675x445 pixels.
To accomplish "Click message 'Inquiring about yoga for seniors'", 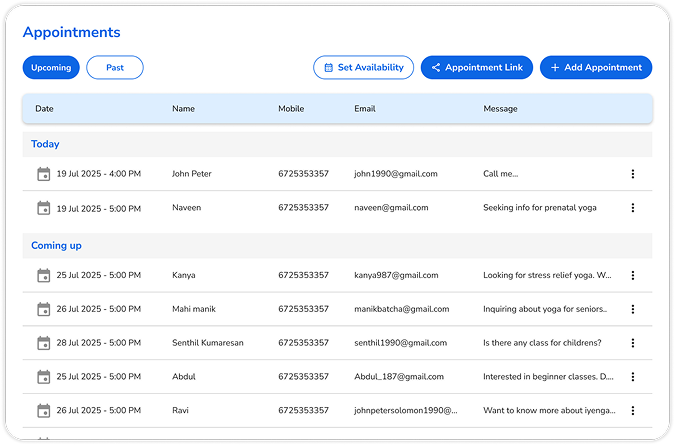I will pyautogui.click(x=545, y=309).
